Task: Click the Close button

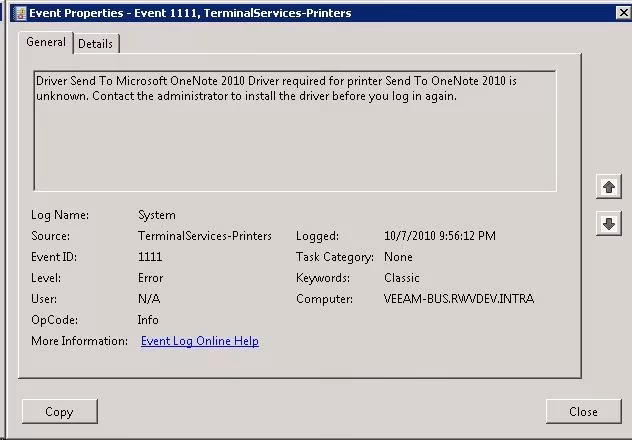Action: (x=583, y=411)
